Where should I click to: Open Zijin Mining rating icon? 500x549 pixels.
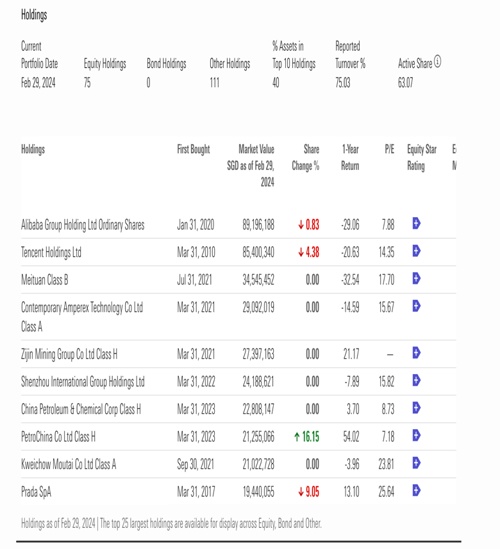pos(416,353)
